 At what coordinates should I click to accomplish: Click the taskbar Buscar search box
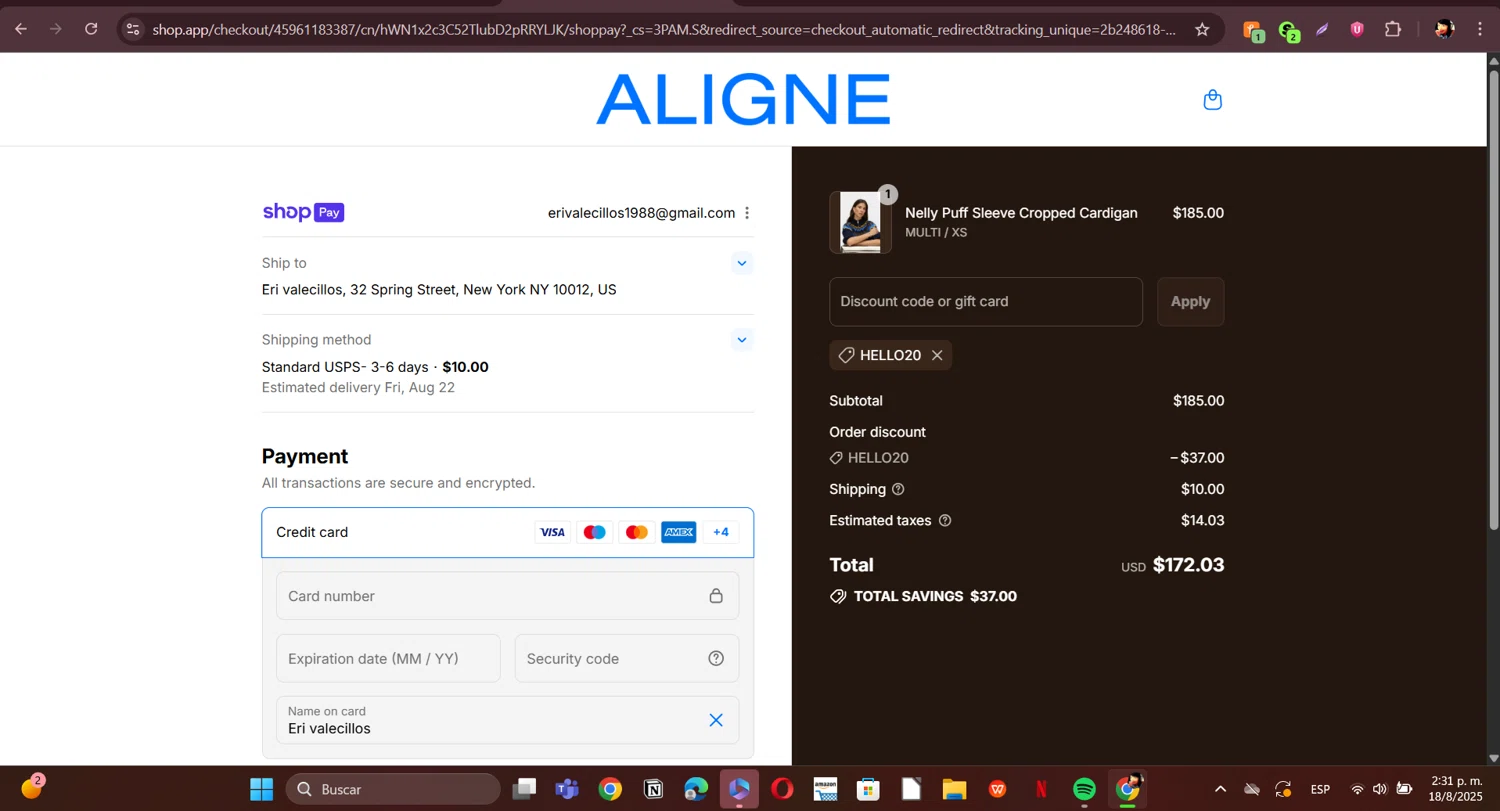(393, 789)
